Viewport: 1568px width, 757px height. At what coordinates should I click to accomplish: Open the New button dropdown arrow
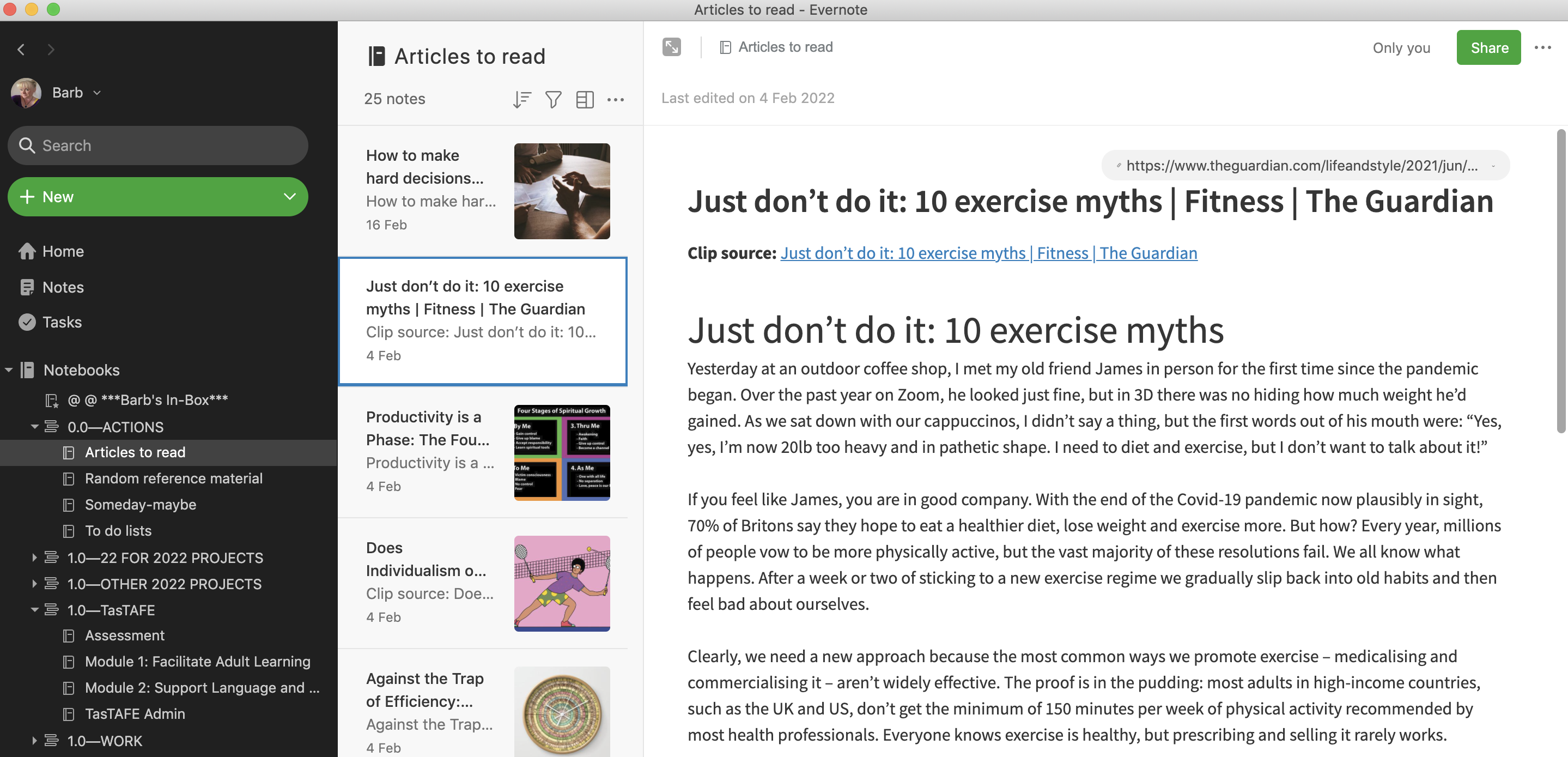click(x=289, y=197)
